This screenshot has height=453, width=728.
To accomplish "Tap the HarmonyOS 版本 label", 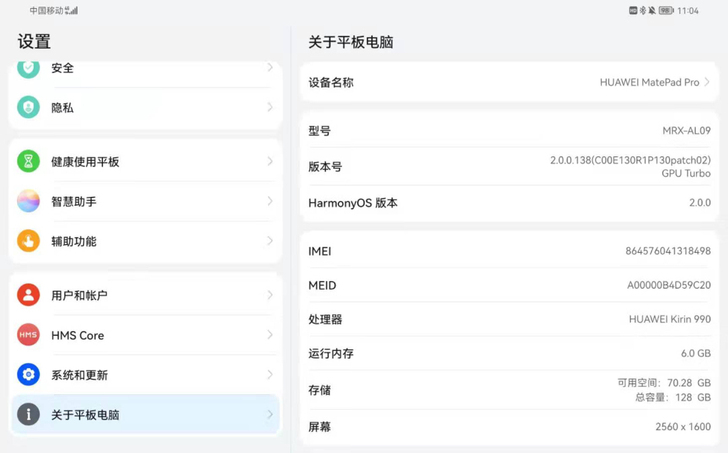I will click(x=353, y=203).
